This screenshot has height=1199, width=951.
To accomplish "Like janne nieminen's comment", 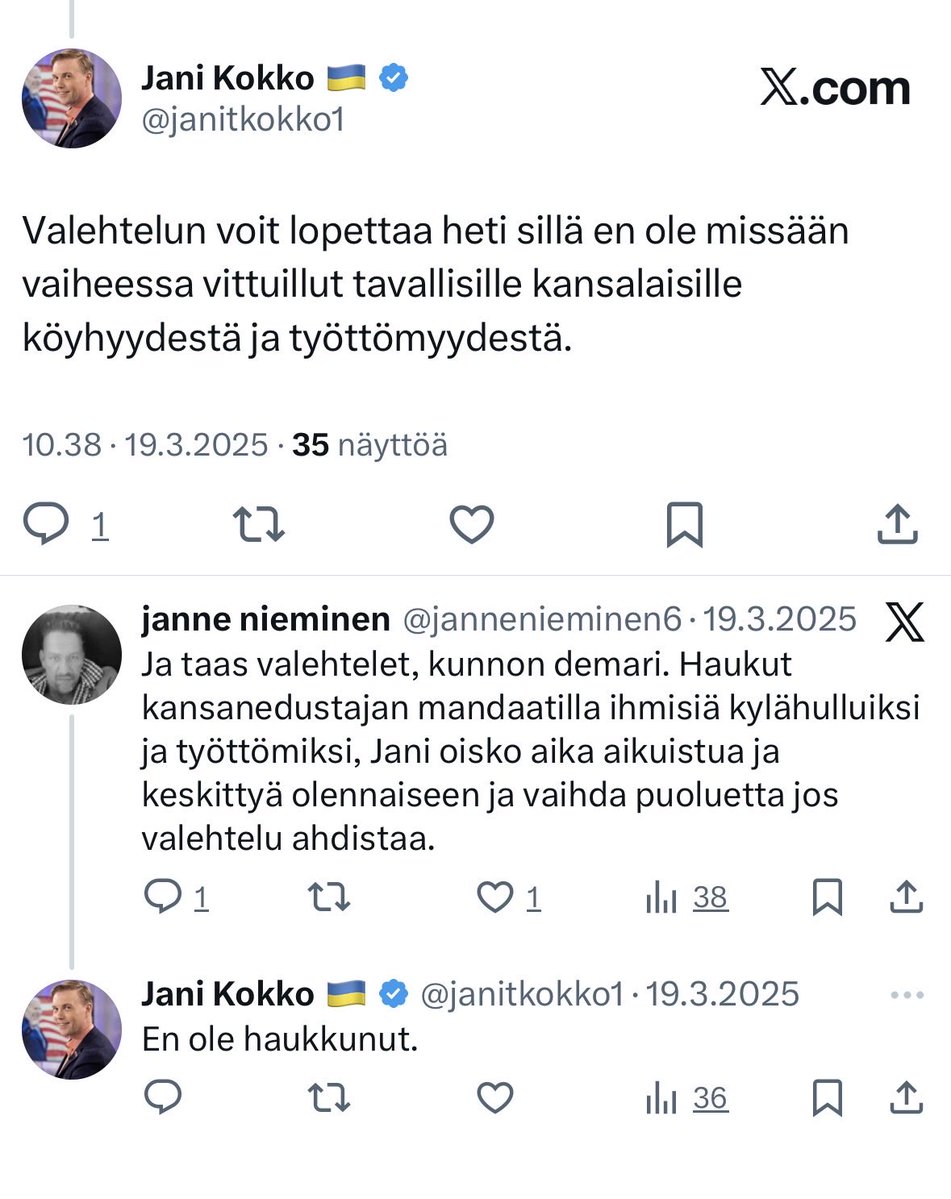I will (x=494, y=898).
